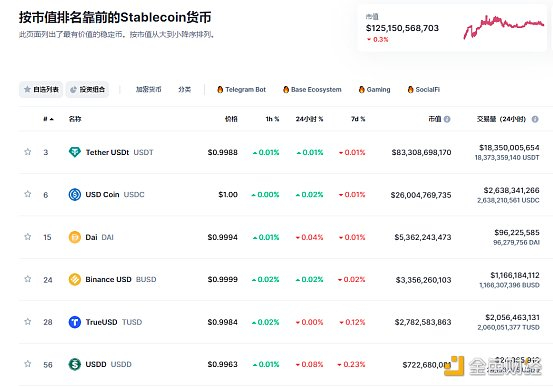Star TrueUSD in watchlist

[x=28, y=322]
